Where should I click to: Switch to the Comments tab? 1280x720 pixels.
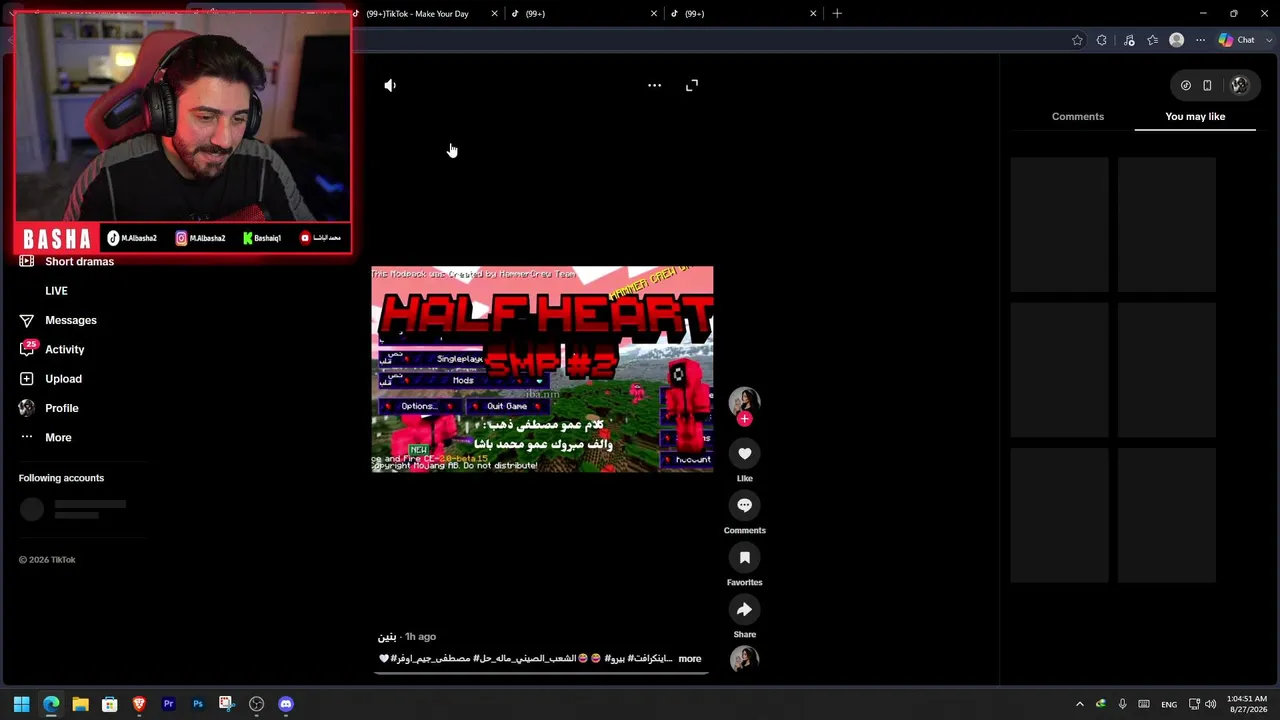pos(1078,117)
